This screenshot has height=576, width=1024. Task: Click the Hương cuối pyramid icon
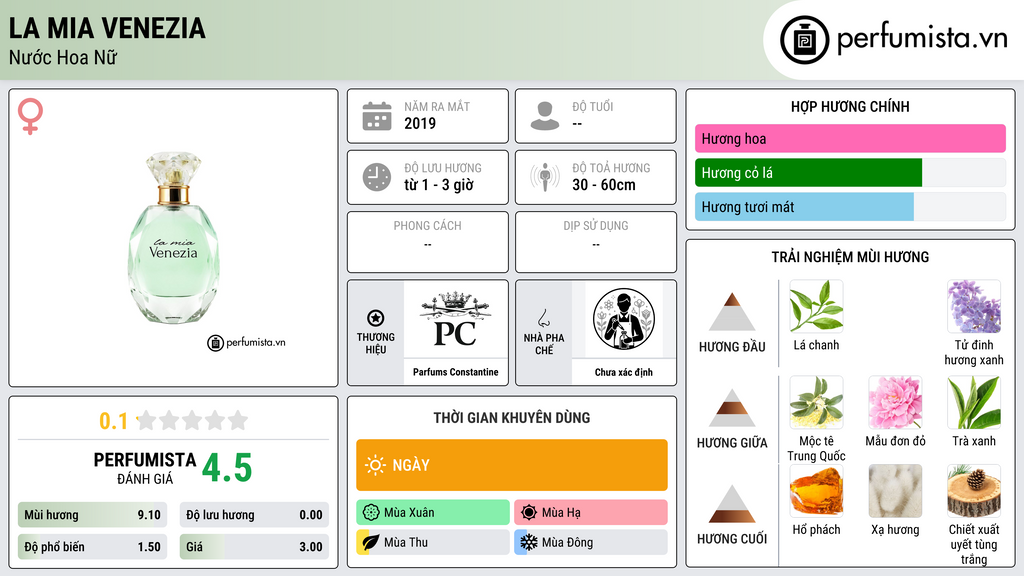[732, 504]
